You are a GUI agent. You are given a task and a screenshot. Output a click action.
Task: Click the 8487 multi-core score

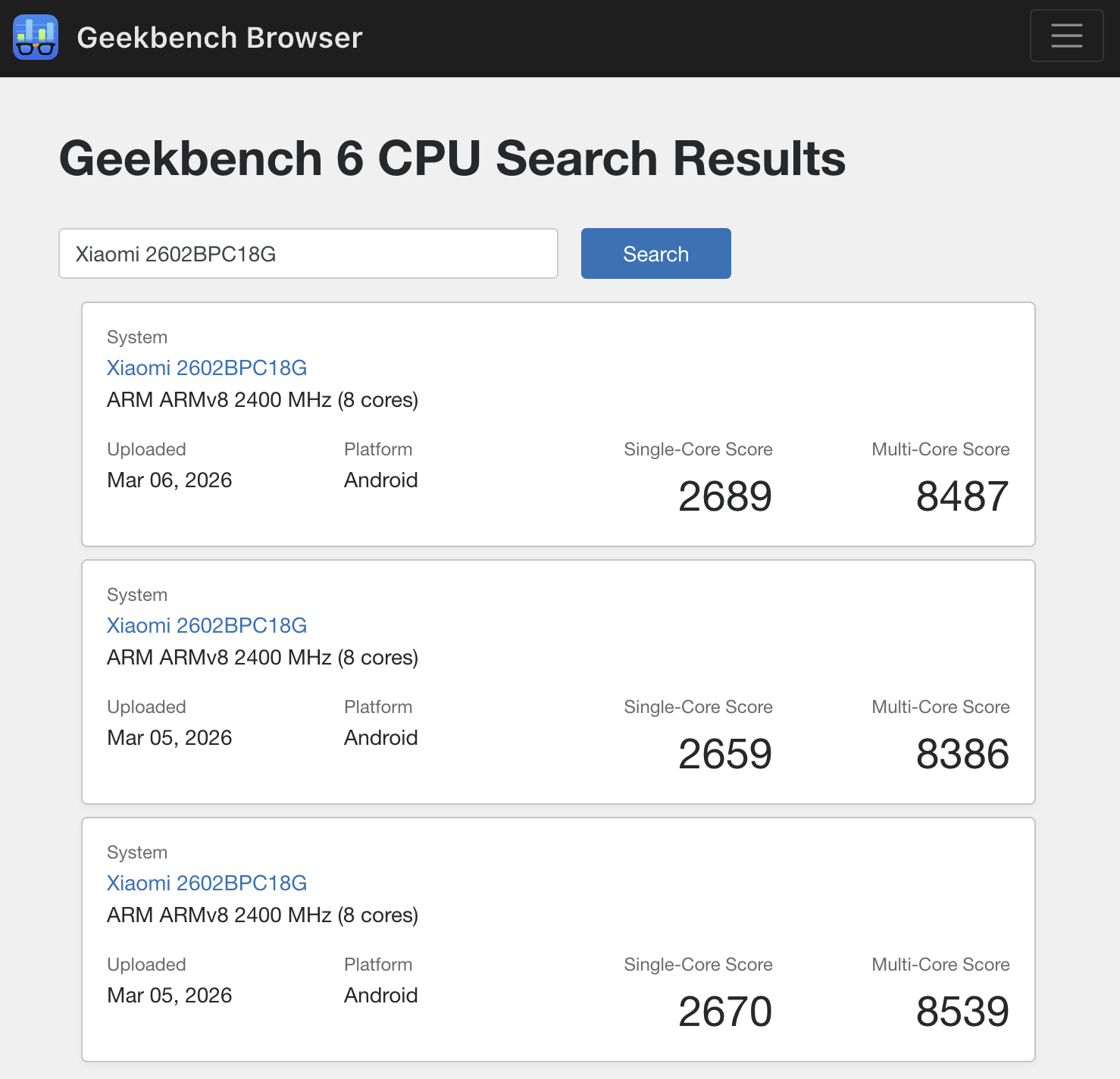click(x=962, y=496)
